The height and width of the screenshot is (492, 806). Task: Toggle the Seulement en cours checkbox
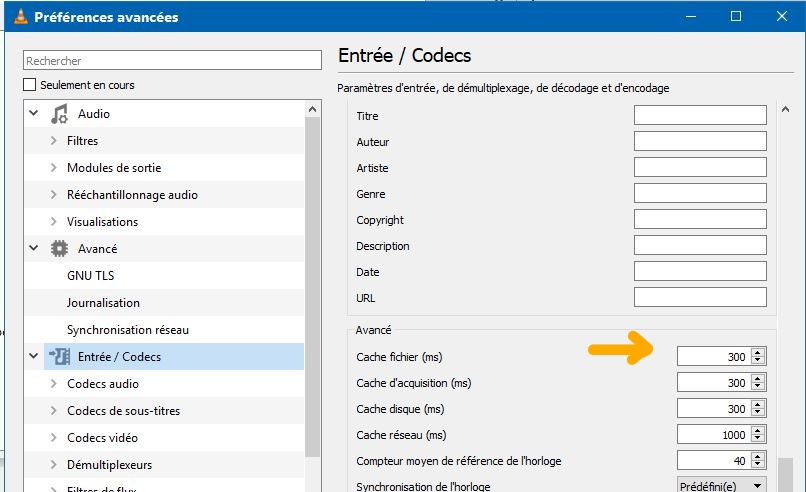tap(30, 85)
